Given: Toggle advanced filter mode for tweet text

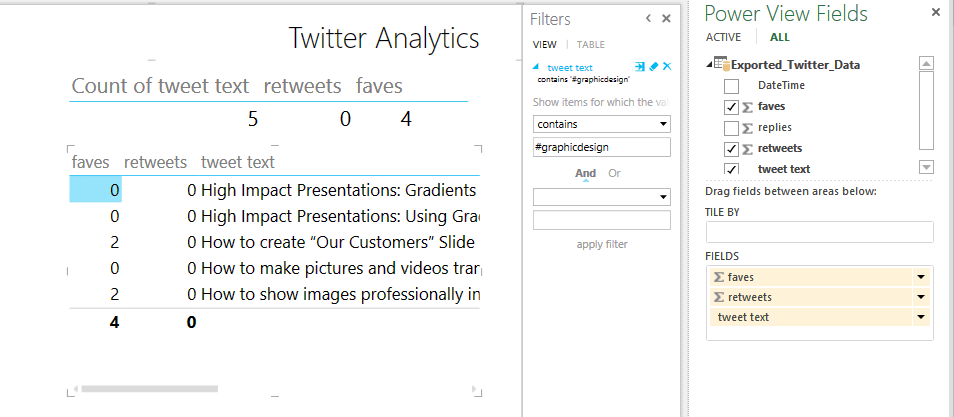Looking at the screenshot, I should tap(639, 66).
